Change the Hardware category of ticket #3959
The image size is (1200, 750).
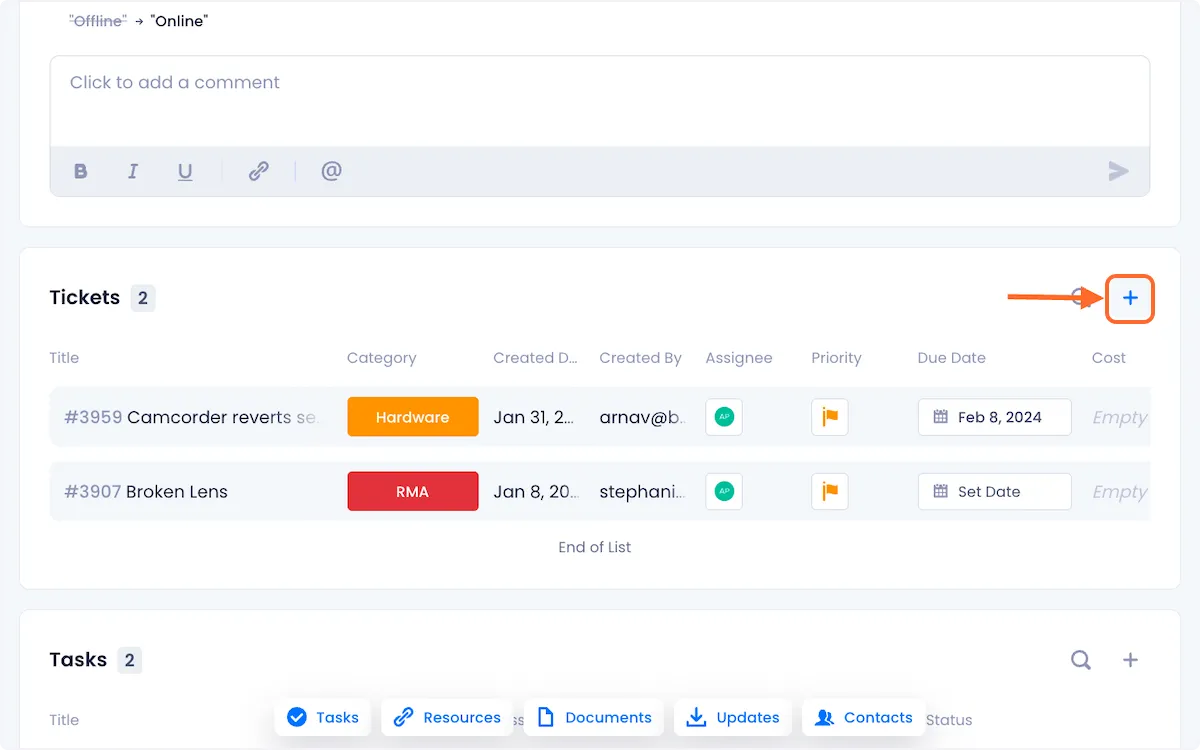413,417
